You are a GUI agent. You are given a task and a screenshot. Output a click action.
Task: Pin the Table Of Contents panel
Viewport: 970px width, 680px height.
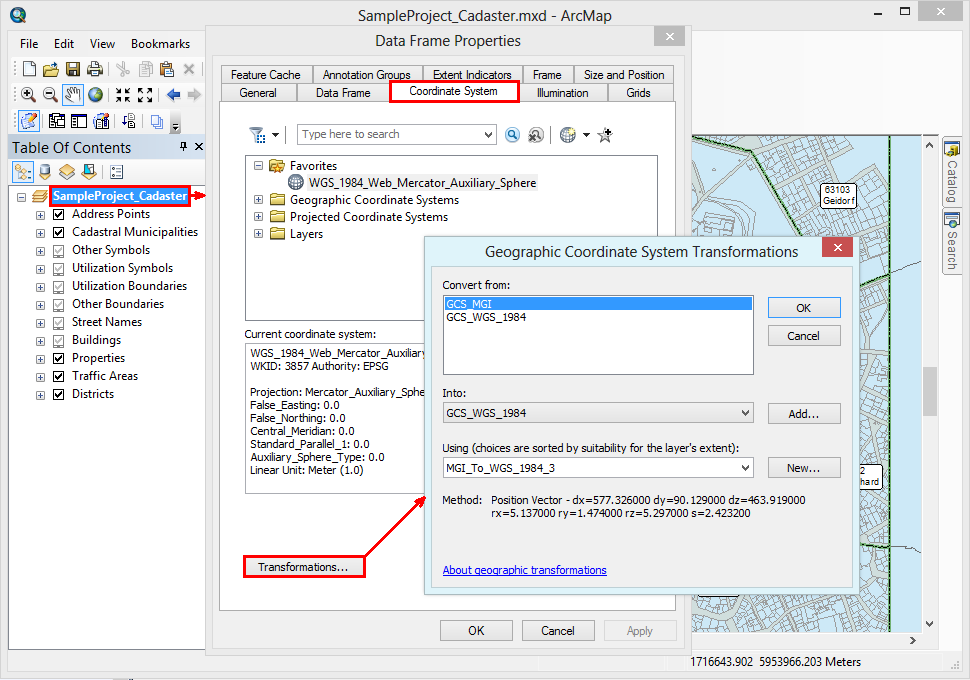(x=183, y=147)
